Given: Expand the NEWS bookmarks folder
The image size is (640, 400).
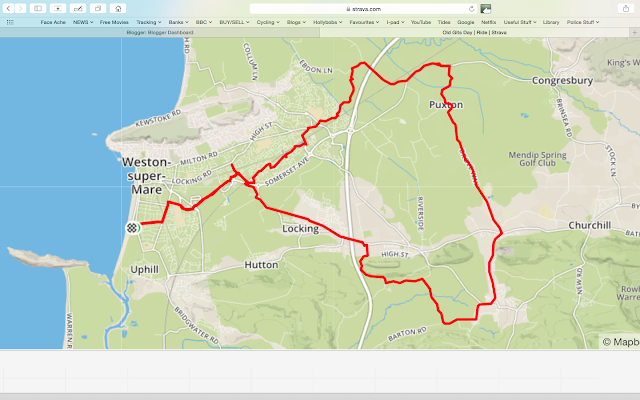Looking at the screenshot, I should (83, 22).
